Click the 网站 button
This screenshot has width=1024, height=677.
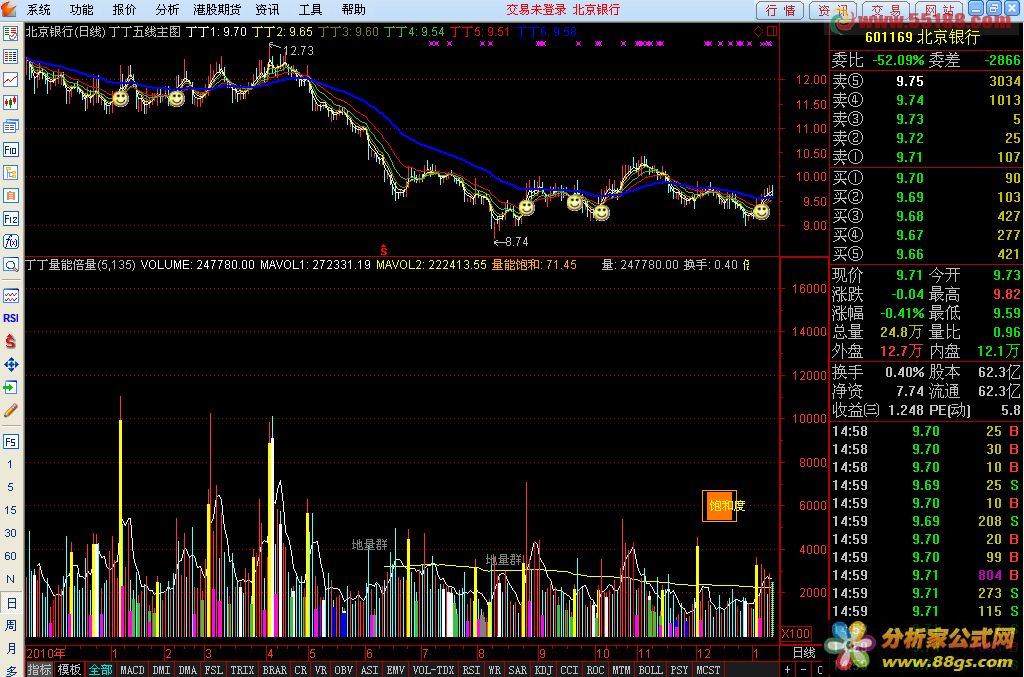[939, 10]
